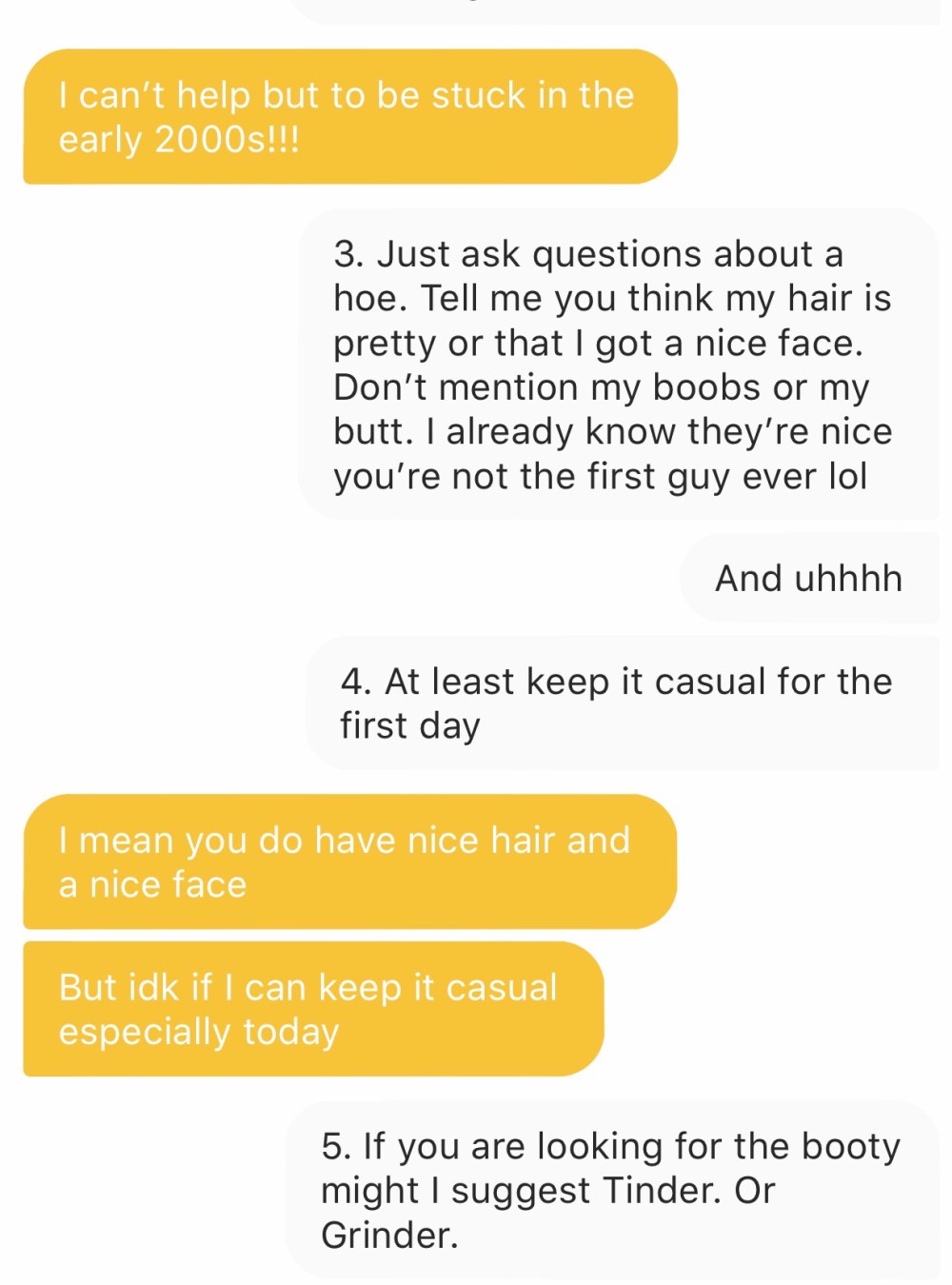The height and width of the screenshot is (1285, 952).
Task: Click the numeral "5." starting the grey message
Action: coord(336,1146)
